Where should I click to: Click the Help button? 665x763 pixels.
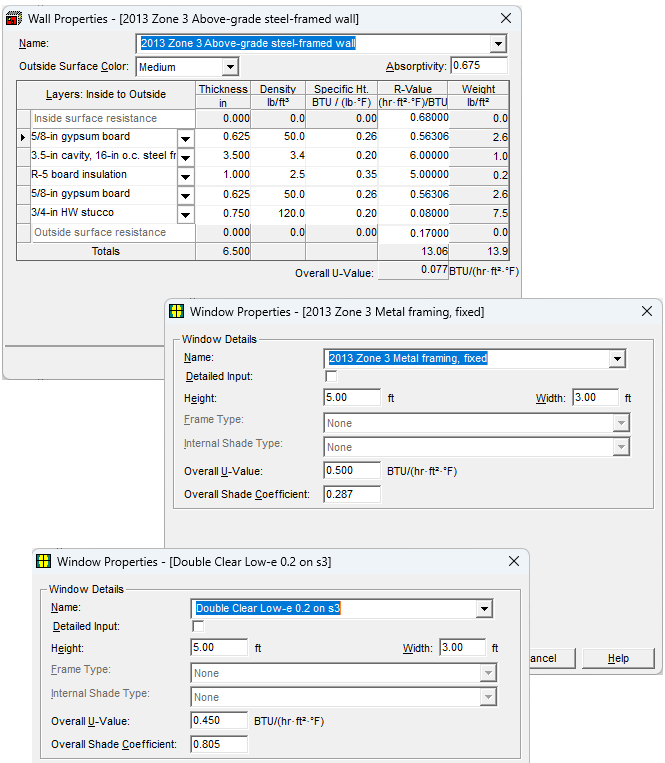point(618,658)
